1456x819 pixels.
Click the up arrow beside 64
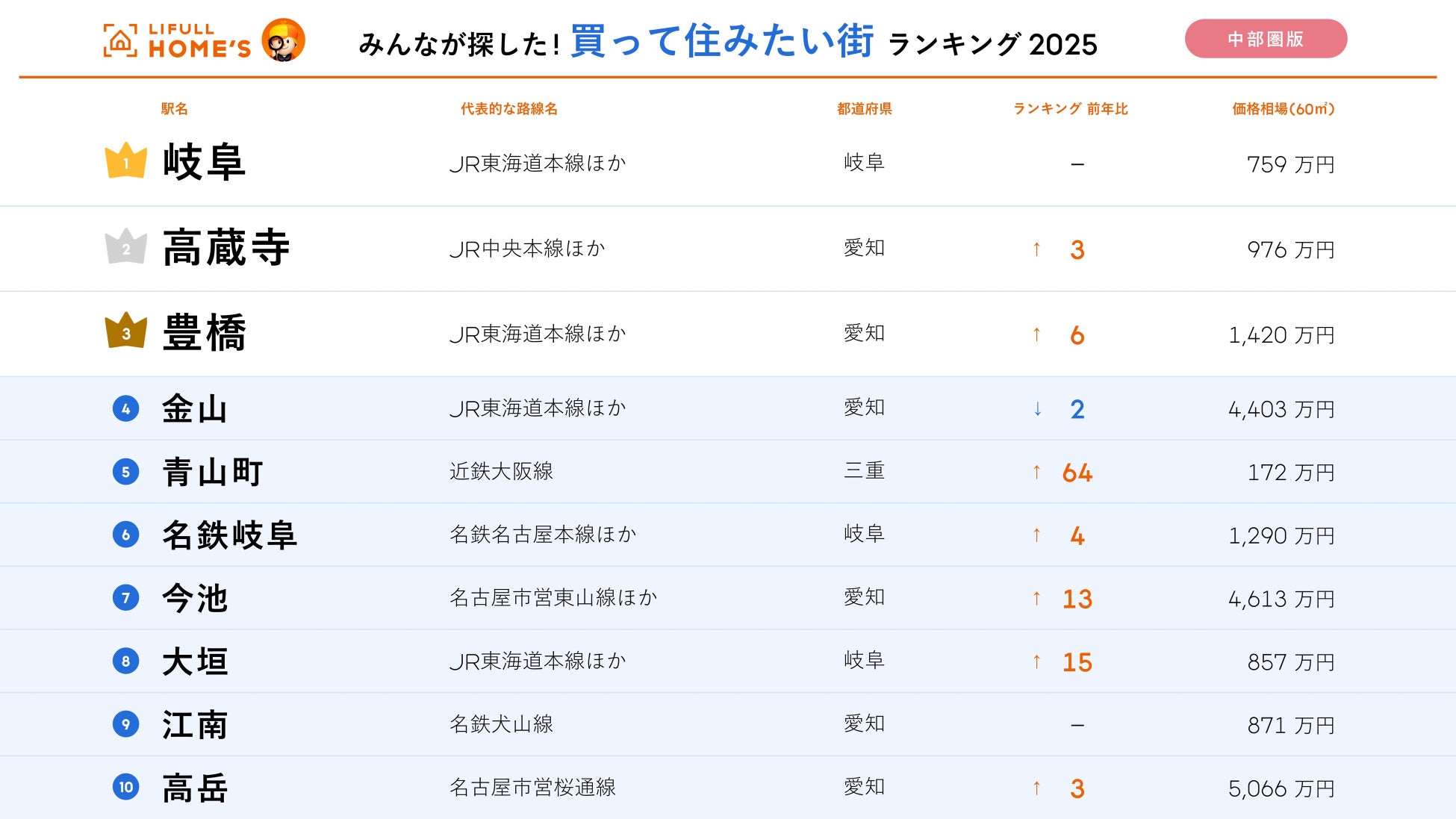click(1036, 472)
